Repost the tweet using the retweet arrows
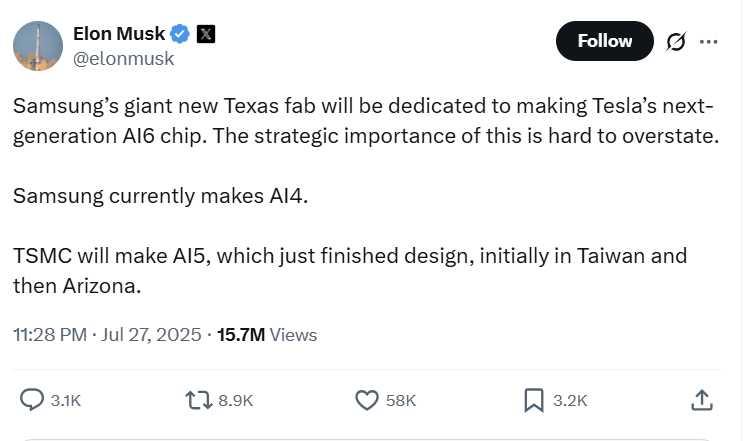 pos(199,400)
